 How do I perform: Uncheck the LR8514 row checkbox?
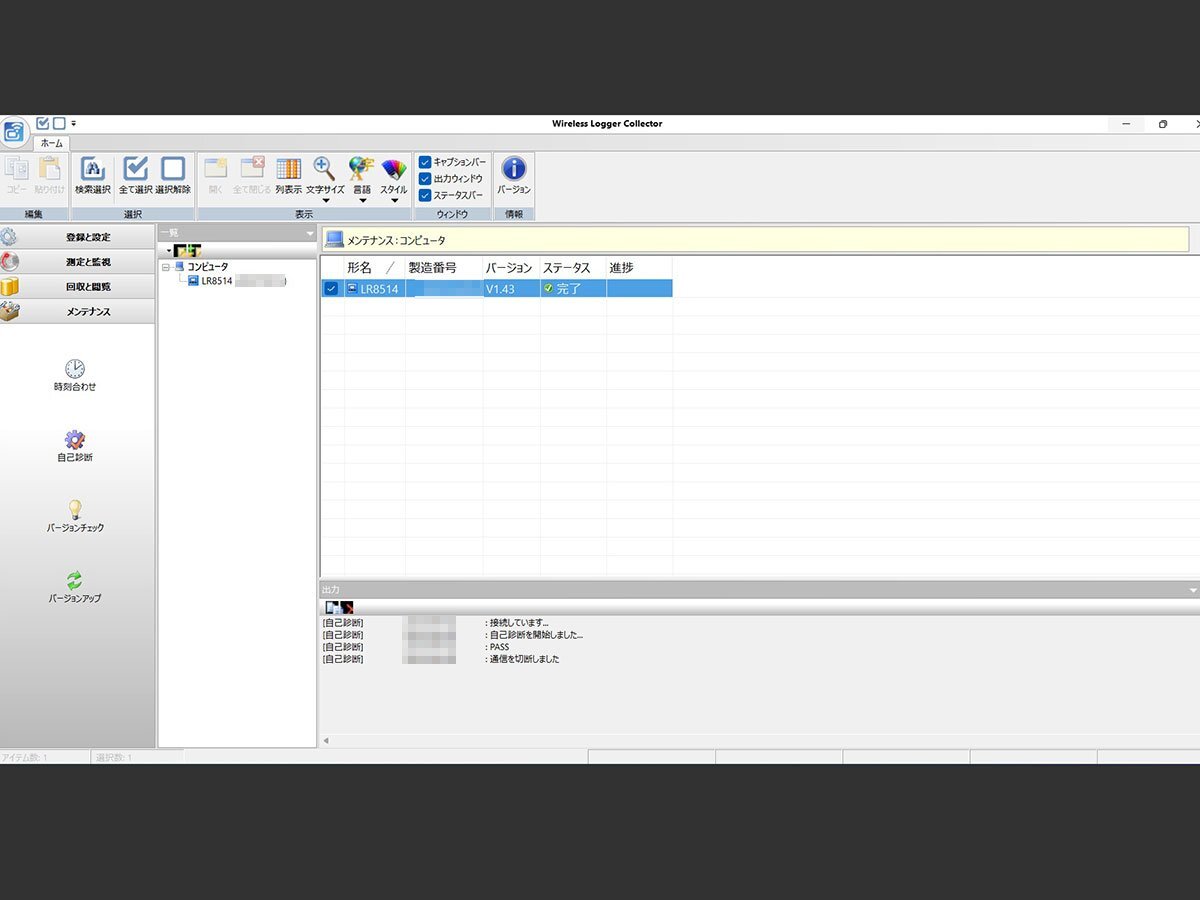pos(331,289)
